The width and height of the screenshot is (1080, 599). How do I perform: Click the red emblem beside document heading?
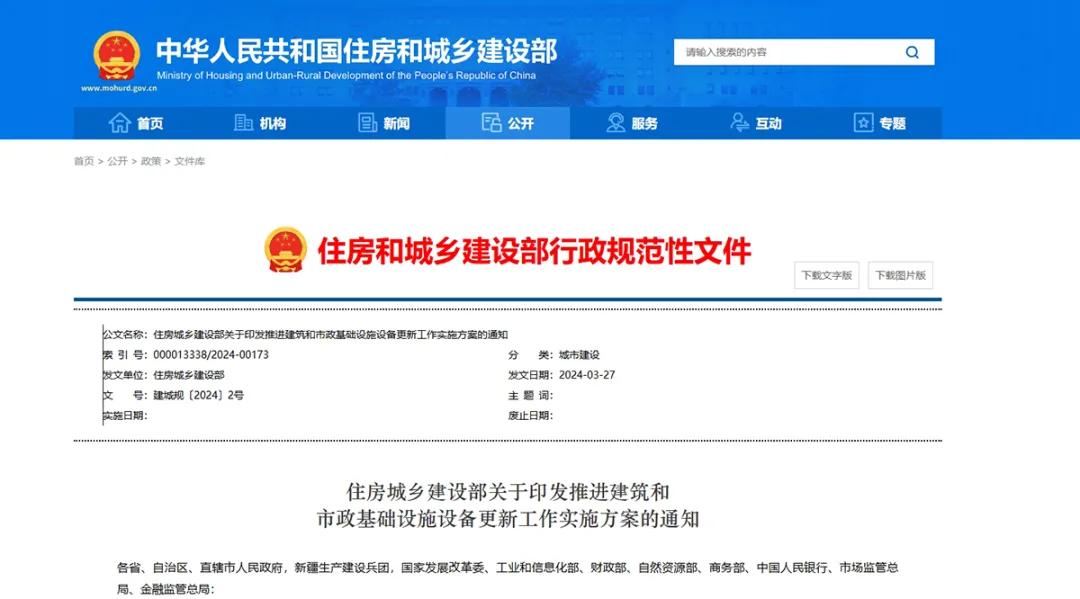(286, 250)
